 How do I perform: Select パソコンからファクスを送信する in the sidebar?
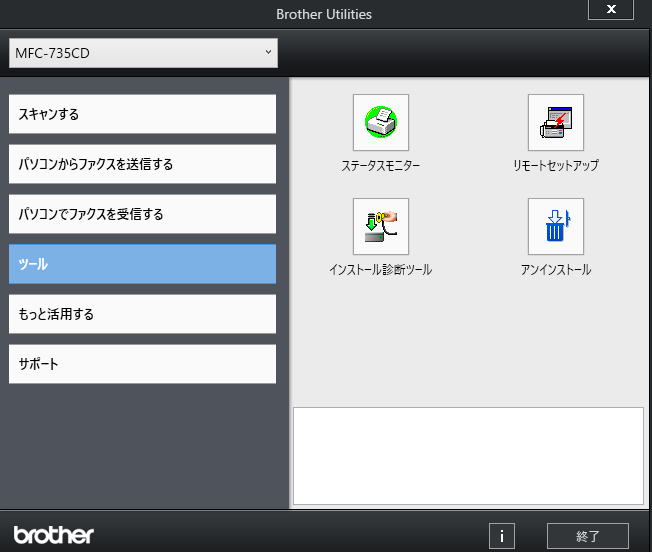pos(142,164)
